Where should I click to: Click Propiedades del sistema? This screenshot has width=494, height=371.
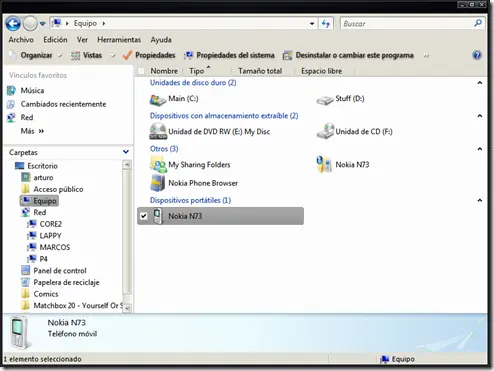tap(230, 55)
